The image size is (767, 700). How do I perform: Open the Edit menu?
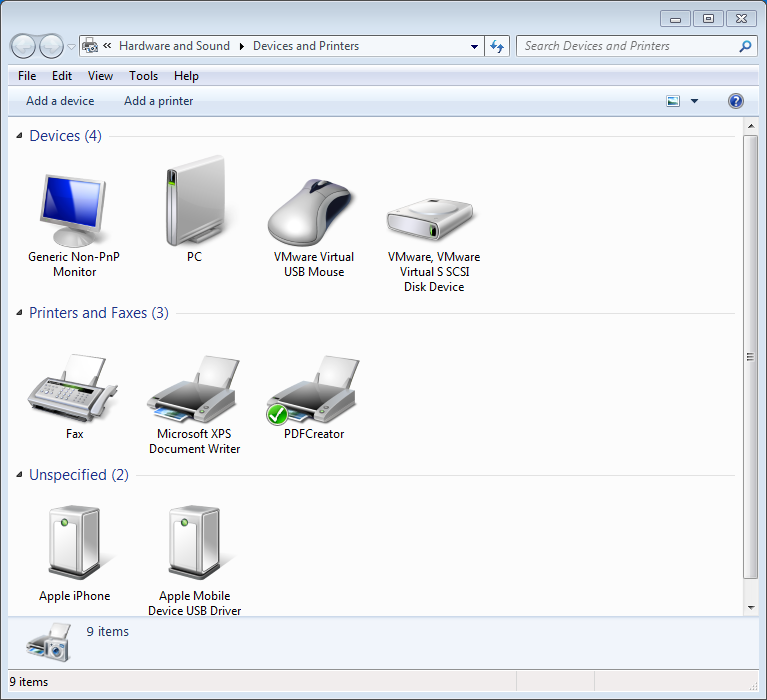click(62, 76)
